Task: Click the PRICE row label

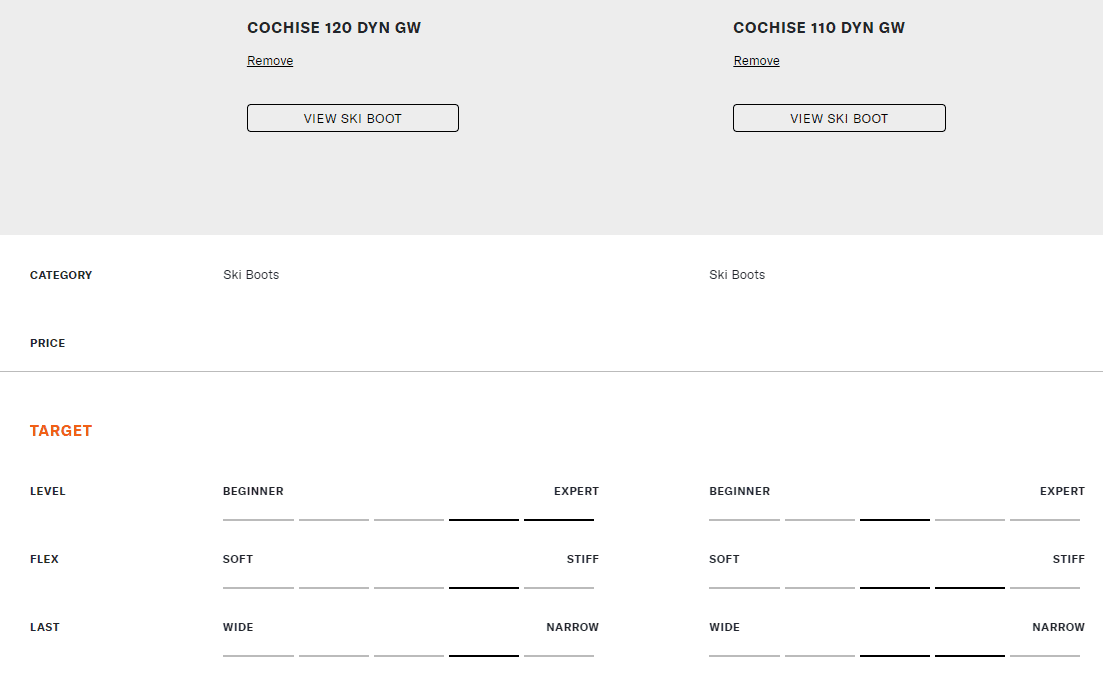Action: pos(47,343)
